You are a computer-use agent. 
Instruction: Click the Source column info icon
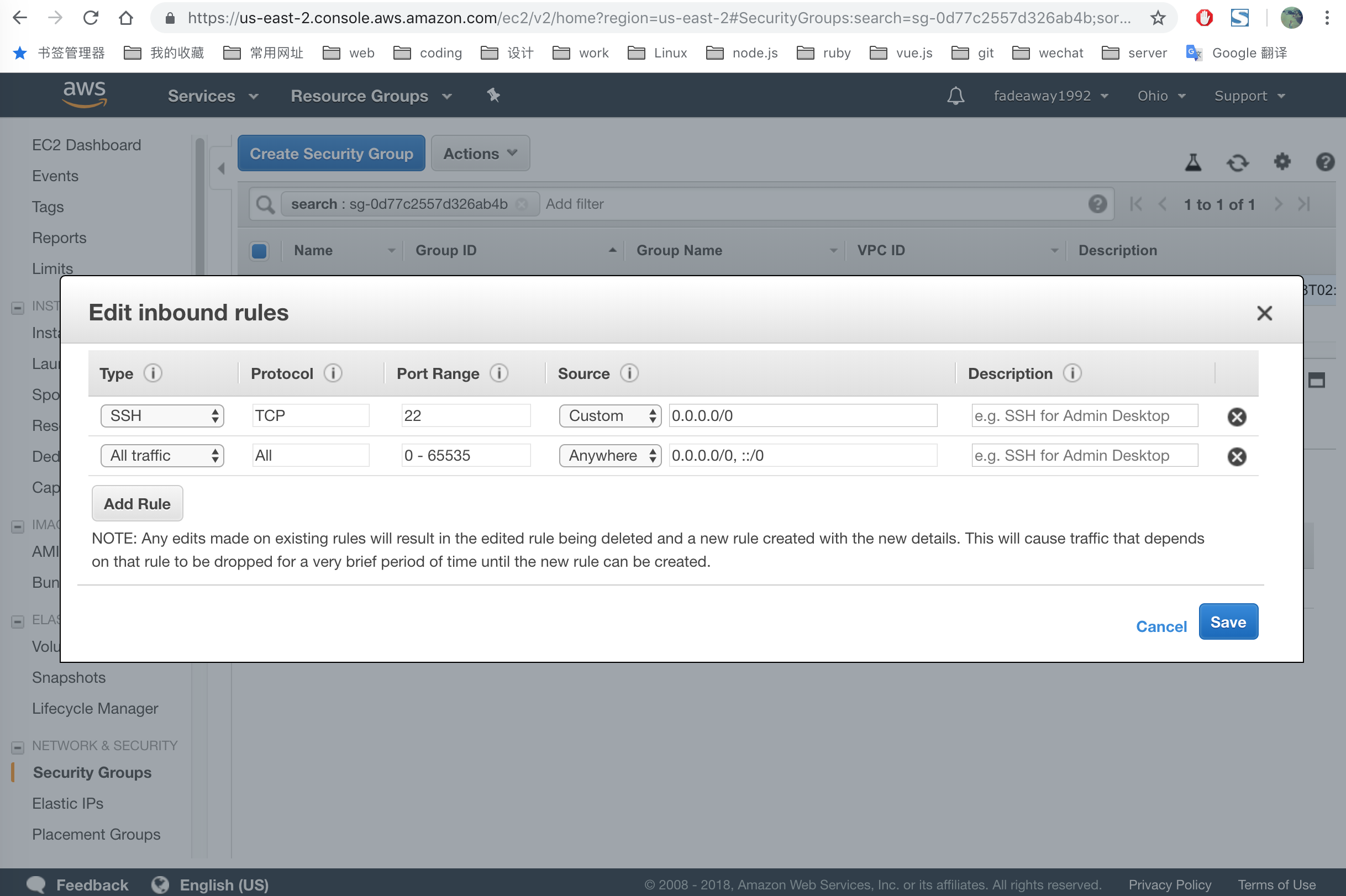629,373
